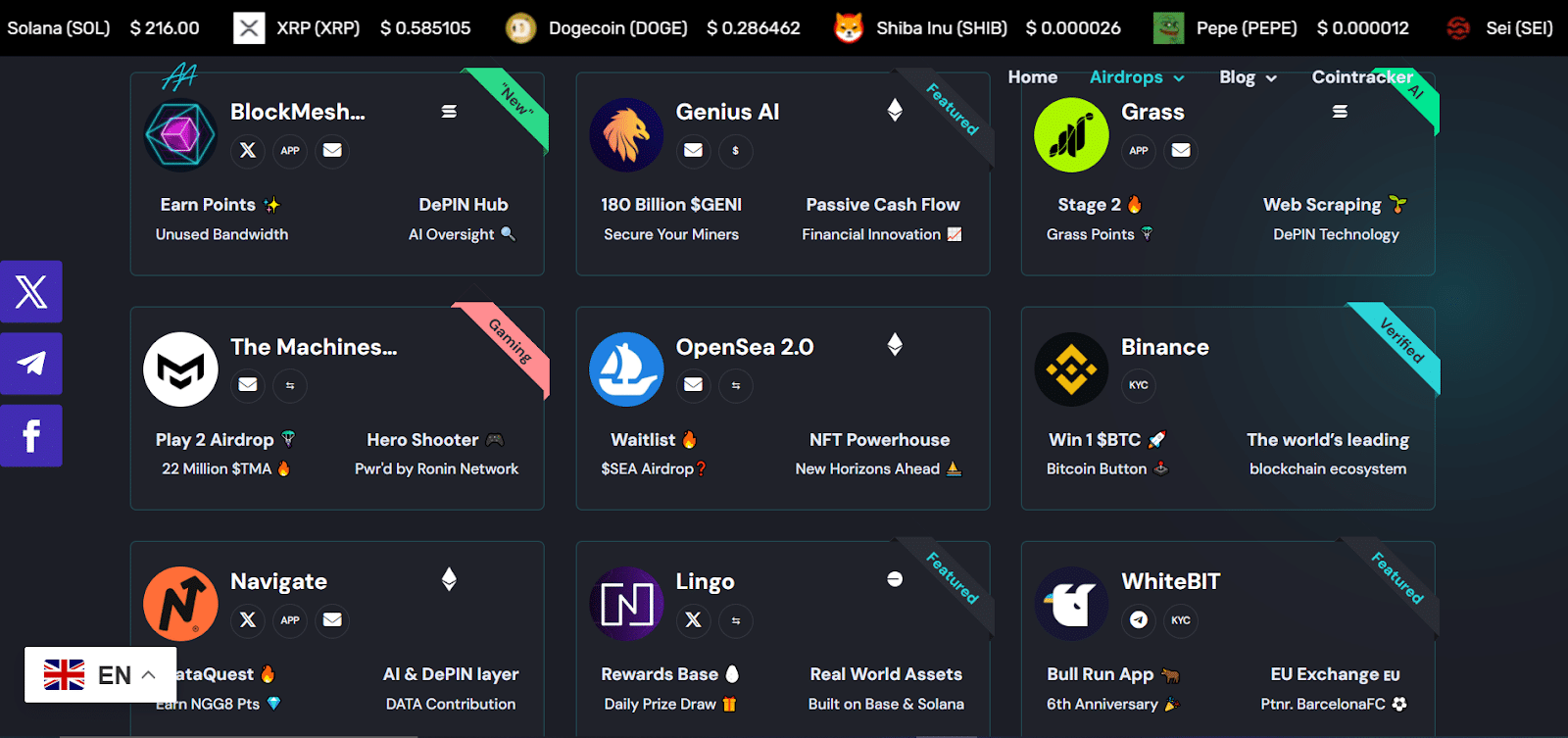Click the Navigate email icon
The height and width of the screenshot is (738, 1568).
[x=332, y=619]
